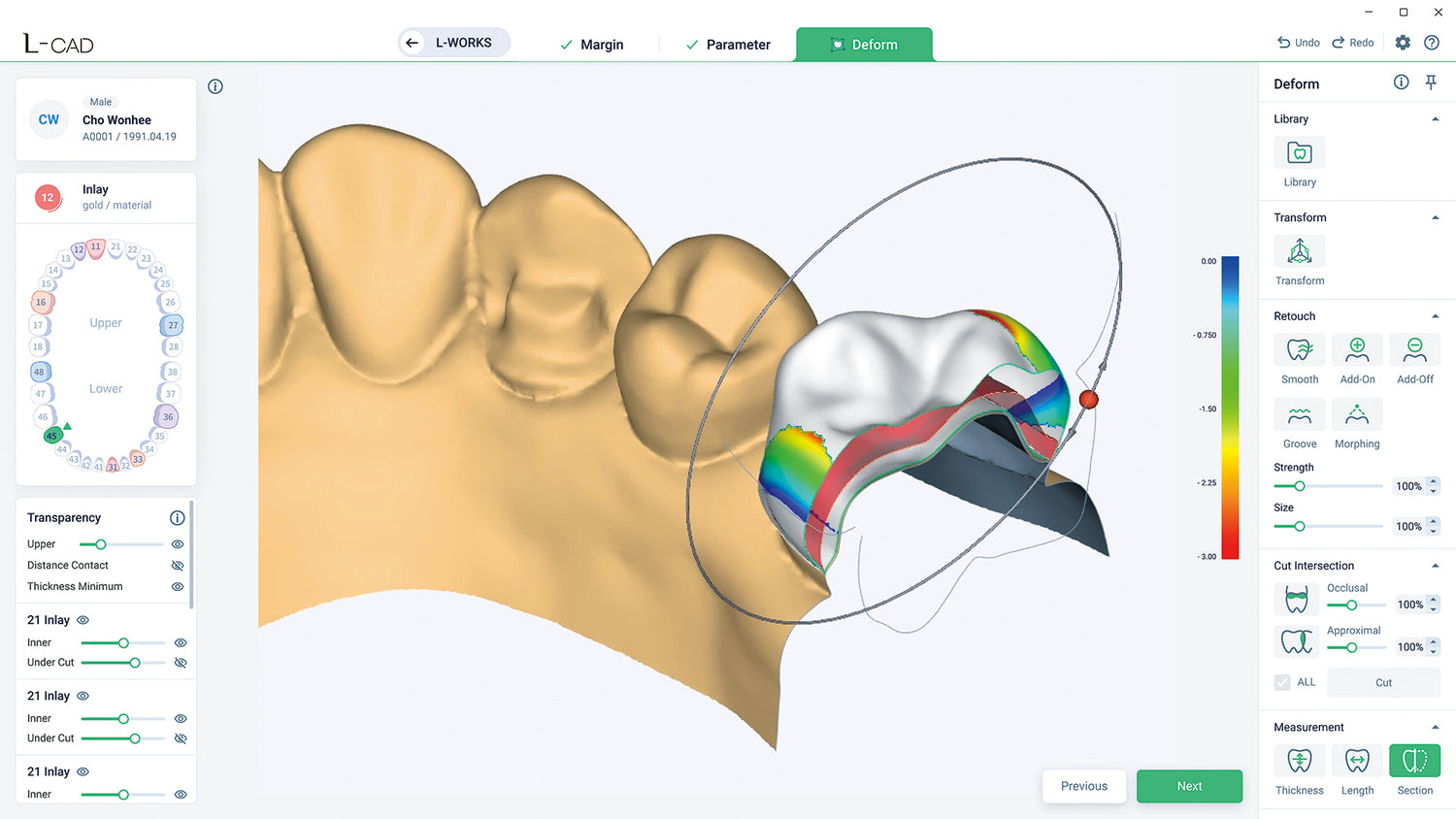Activate the Morphing tool
The image size is (1456, 819).
(1357, 415)
